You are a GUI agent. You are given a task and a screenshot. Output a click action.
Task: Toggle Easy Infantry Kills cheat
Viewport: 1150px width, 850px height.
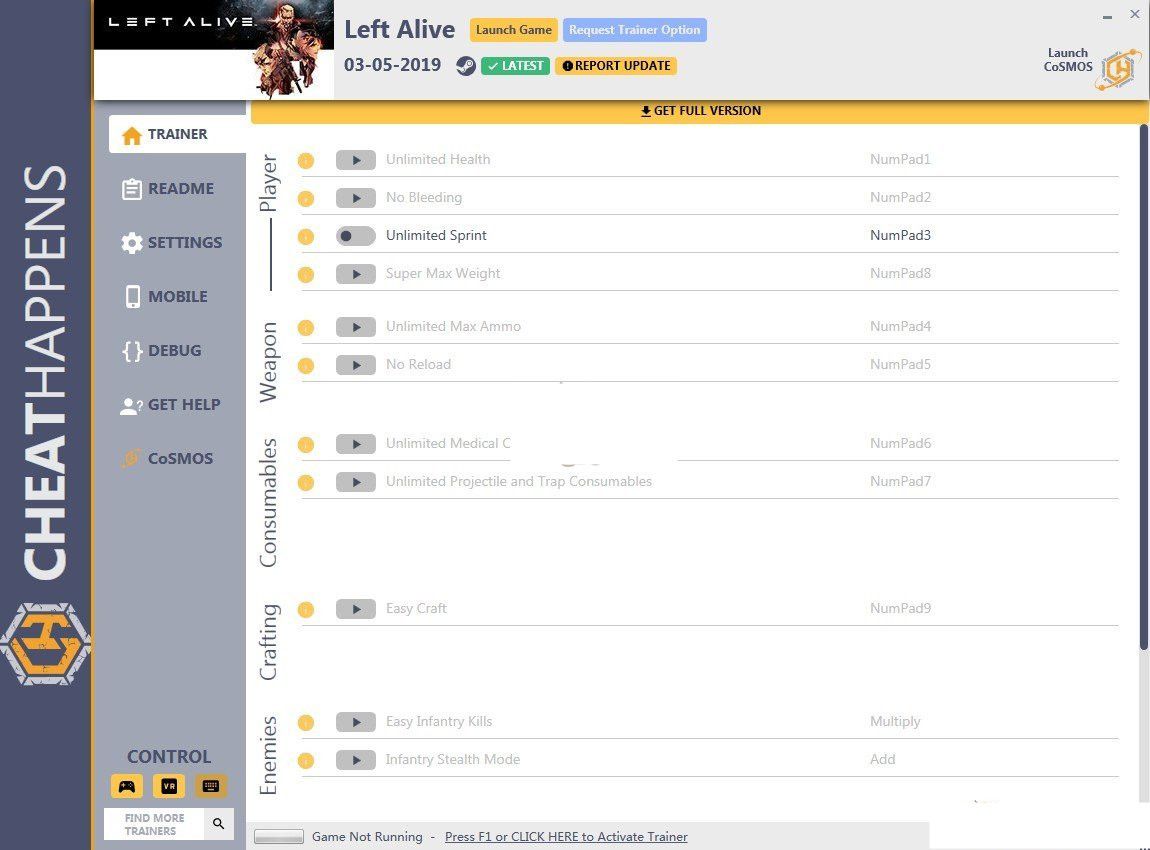point(356,722)
